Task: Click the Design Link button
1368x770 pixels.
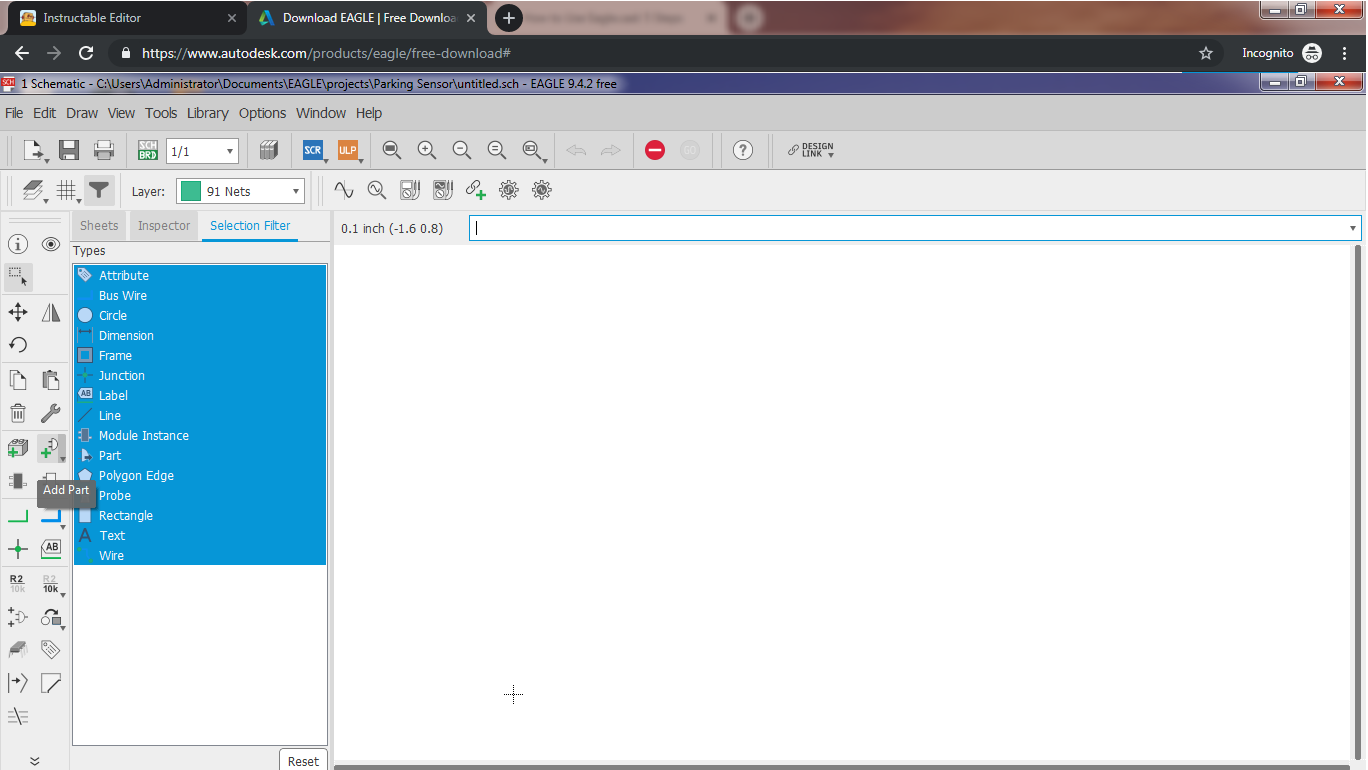Action: (810, 151)
